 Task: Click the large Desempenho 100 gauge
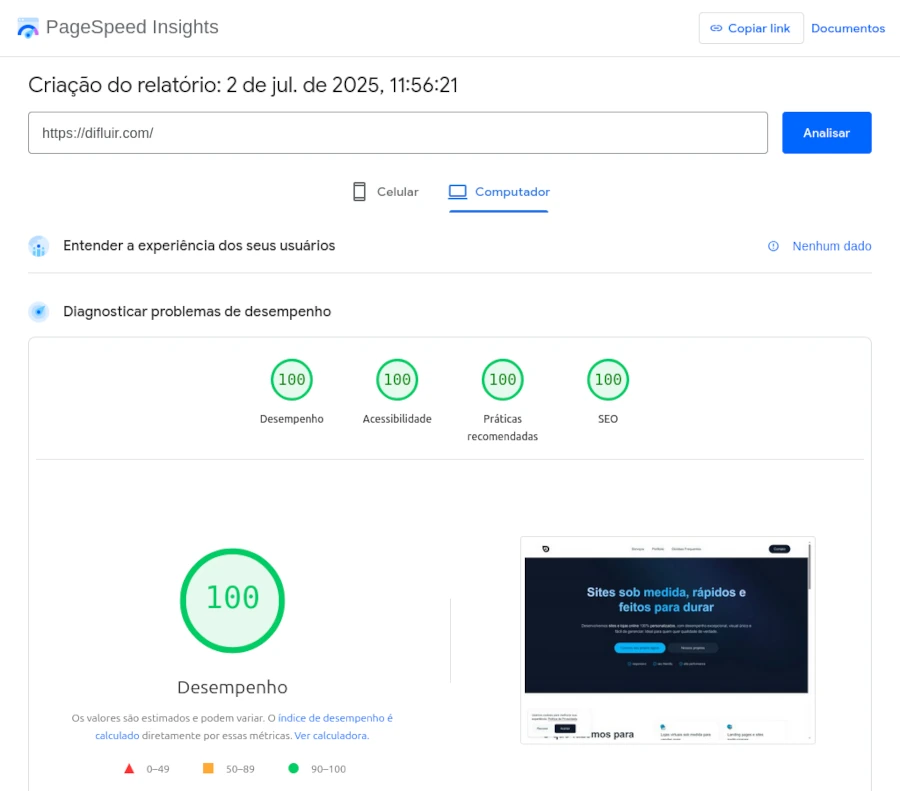point(232,600)
